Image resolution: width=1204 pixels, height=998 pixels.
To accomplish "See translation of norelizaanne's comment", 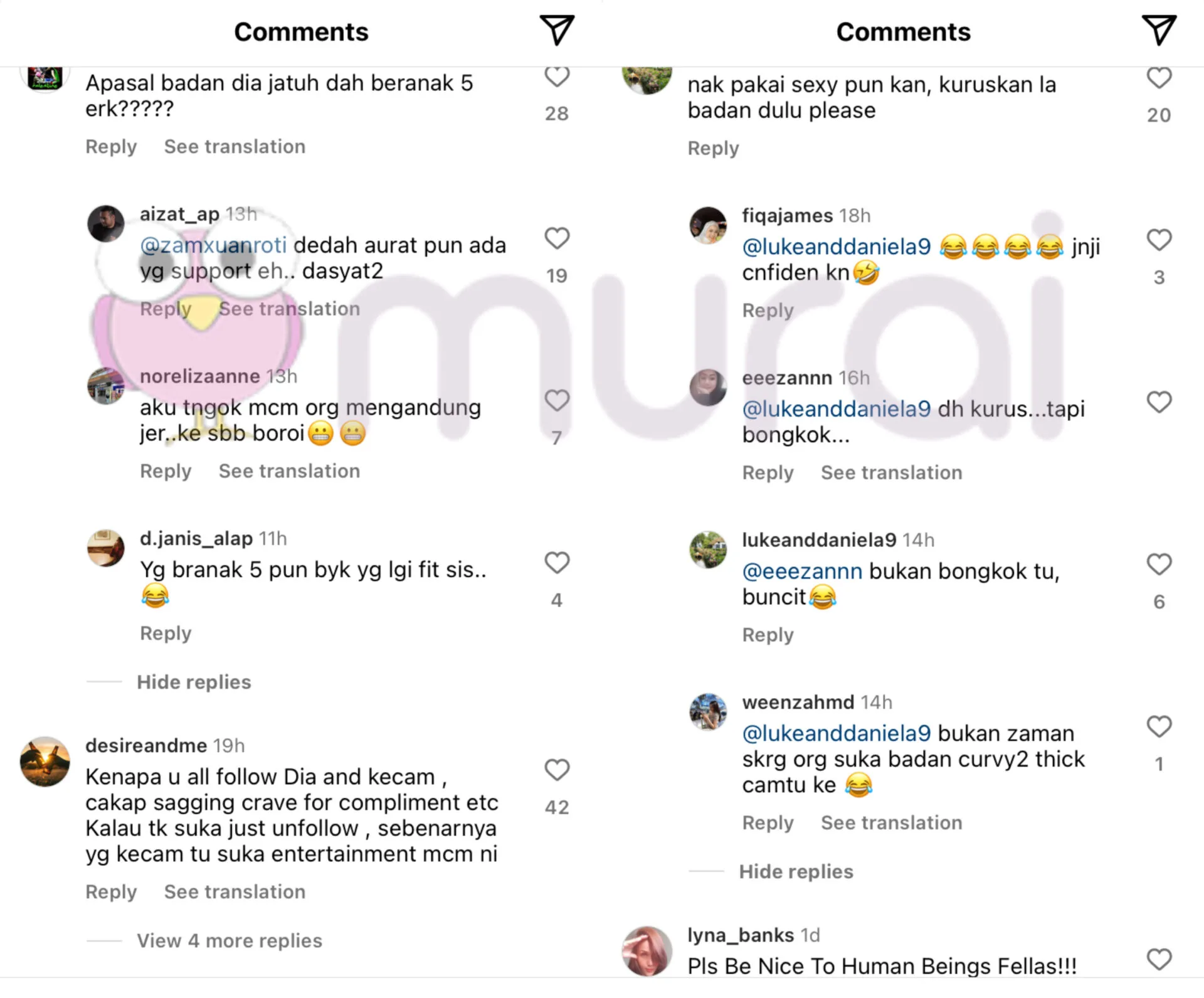I will 289,471.
